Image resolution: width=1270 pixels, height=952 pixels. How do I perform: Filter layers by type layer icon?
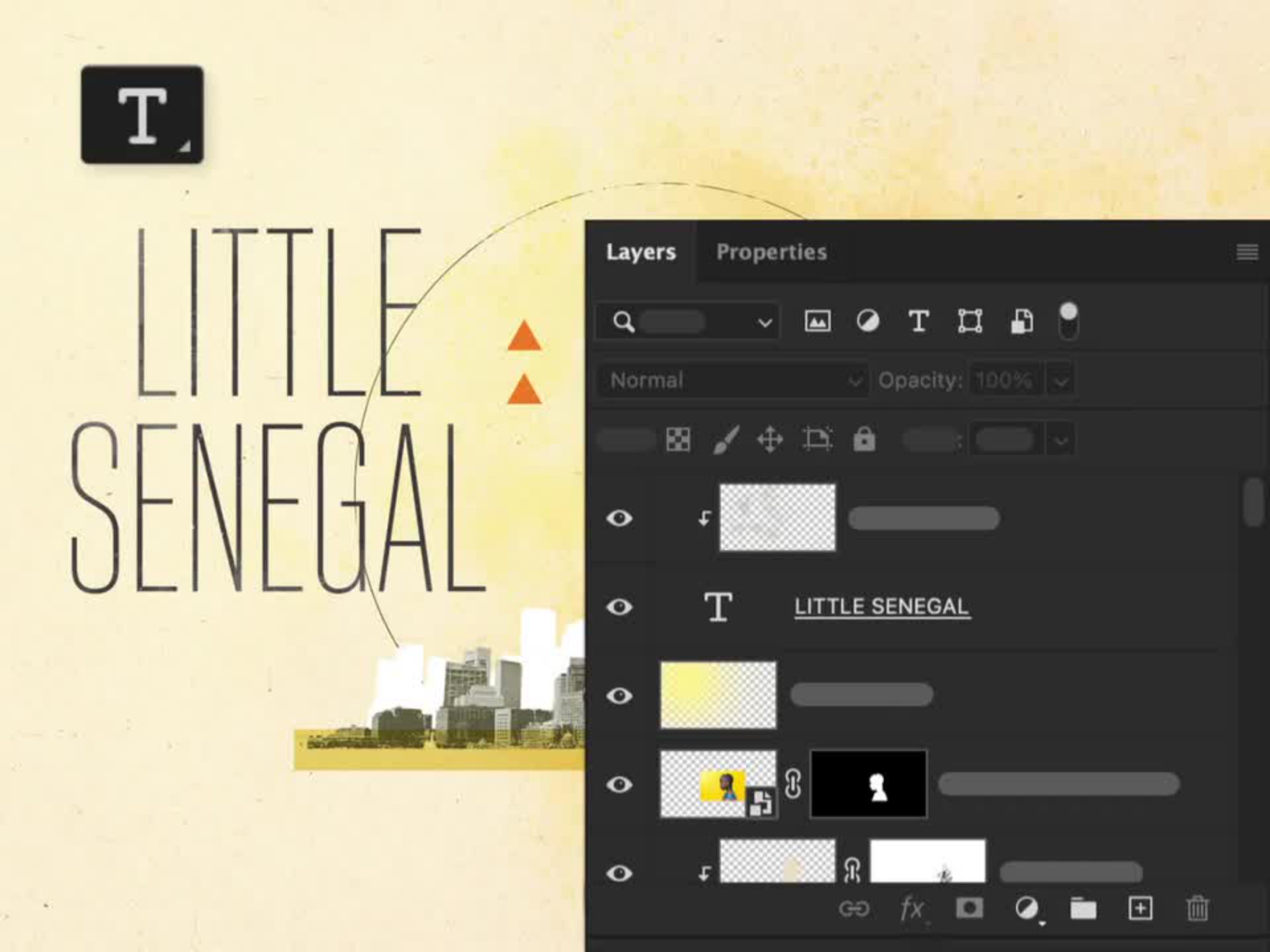pos(918,322)
